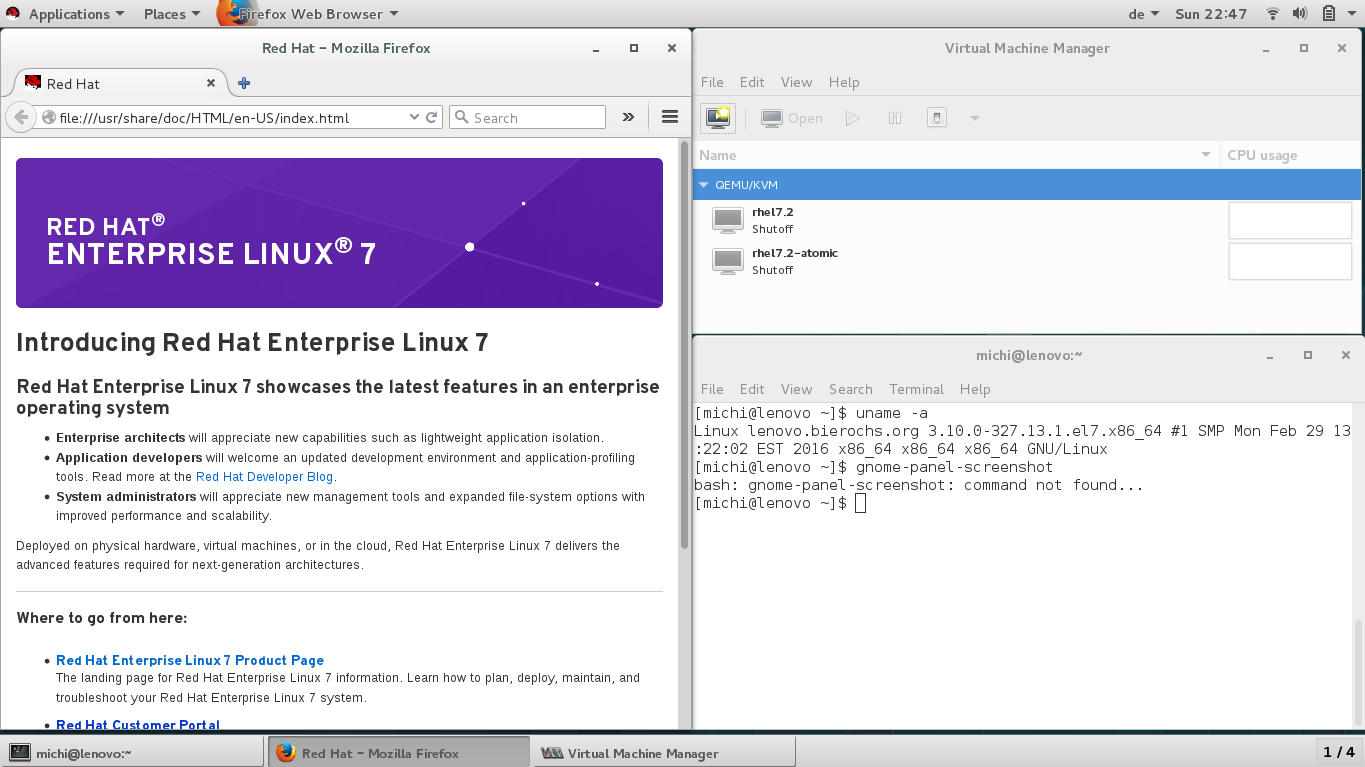The width and height of the screenshot is (1365, 767).
Task: Click the new virtual machine icon
Action: point(718,118)
